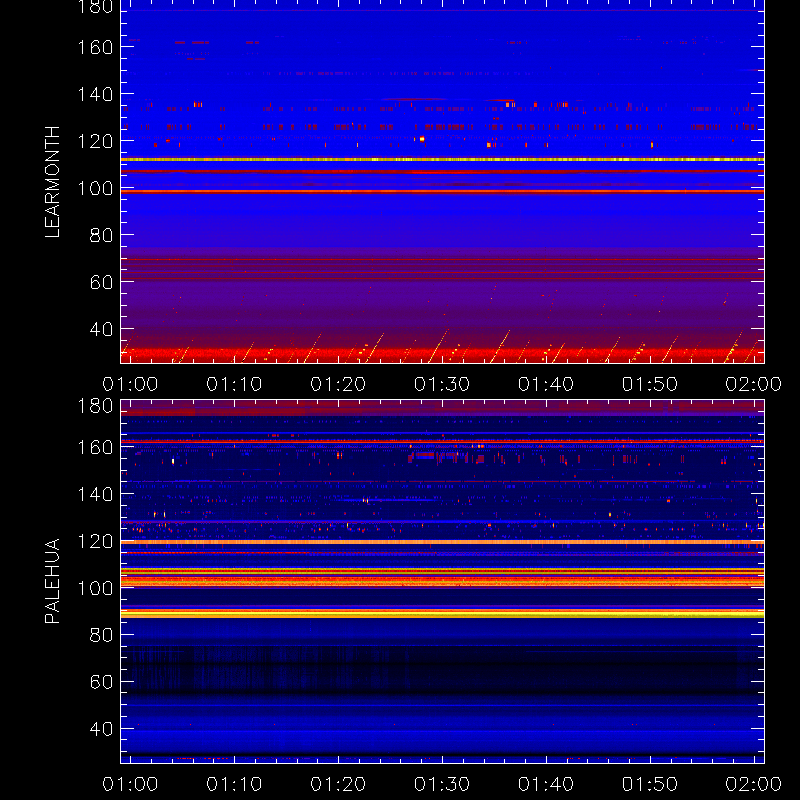Select the 80 tick label on the LEARMONTH plot
The width and height of the screenshot is (800, 800).
point(102,236)
